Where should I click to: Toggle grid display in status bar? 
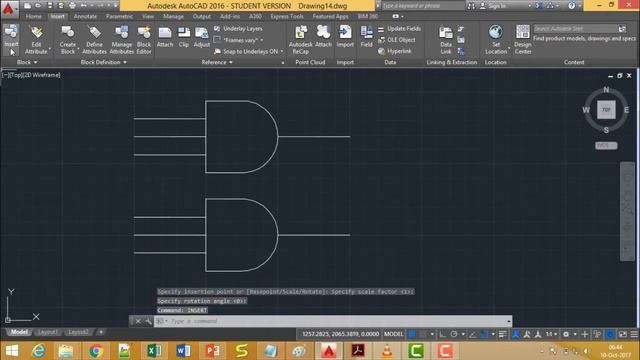coord(412,334)
